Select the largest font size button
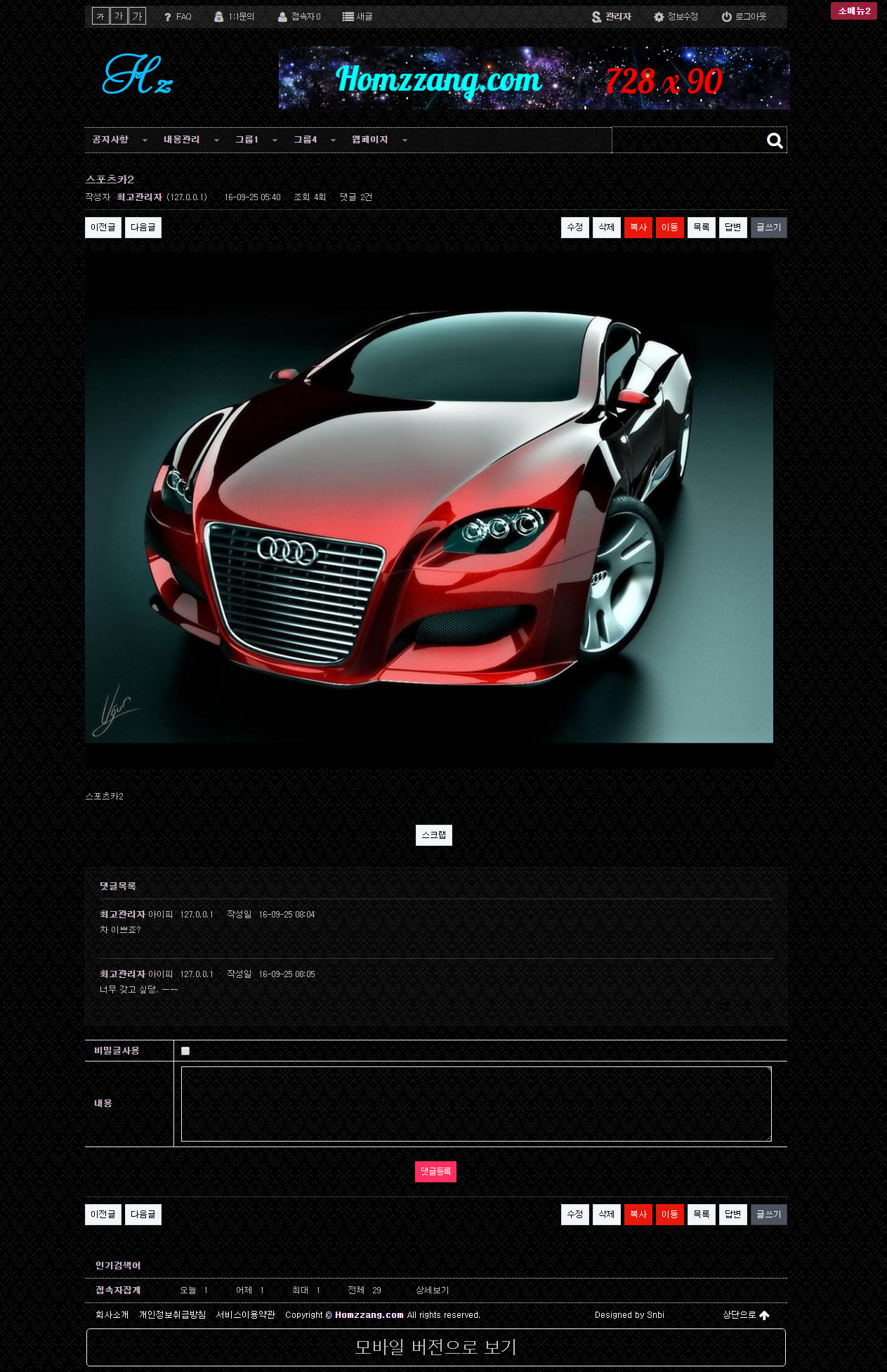This screenshot has height=1372, width=887. click(x=138, y=16)
